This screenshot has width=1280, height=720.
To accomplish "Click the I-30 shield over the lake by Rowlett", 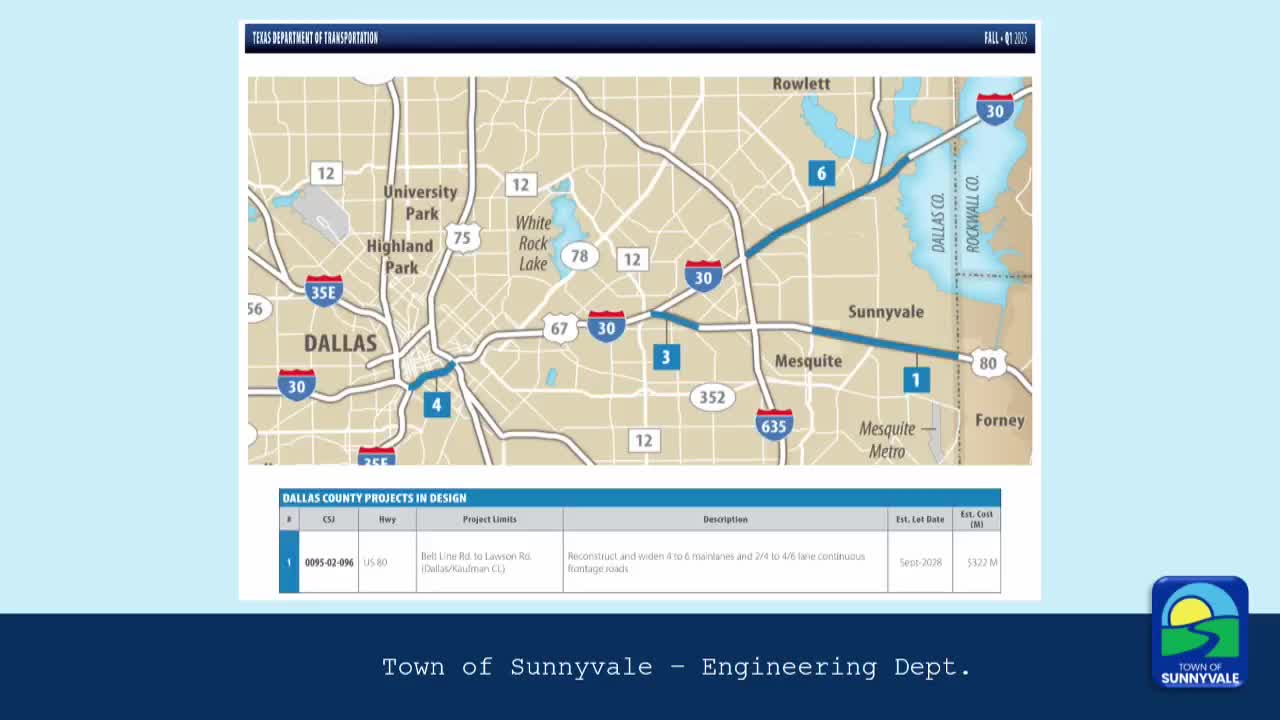I will (x=994, y=108).
